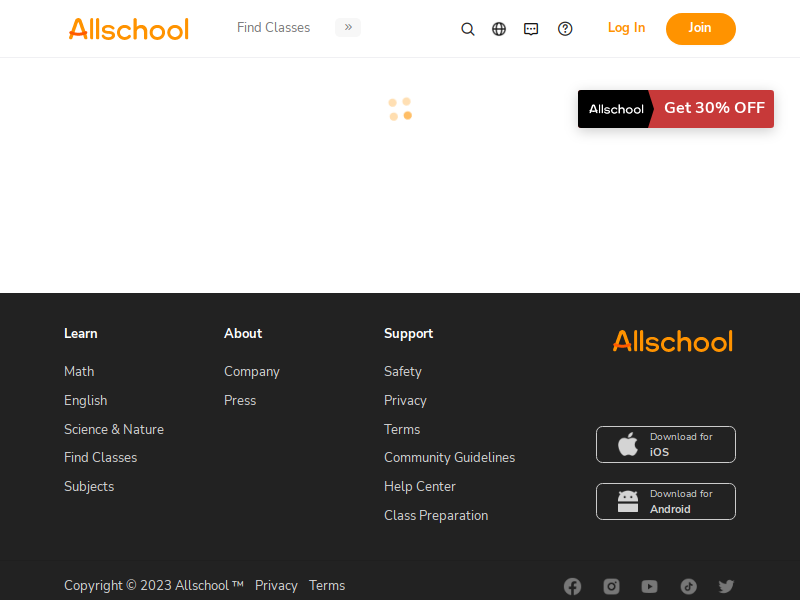Open the Instagram footer icon

point(611,586)
